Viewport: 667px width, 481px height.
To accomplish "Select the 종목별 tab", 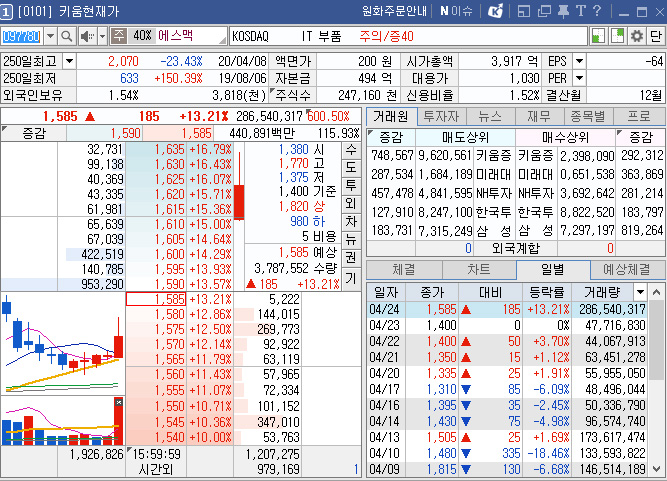I will point(587,117).
